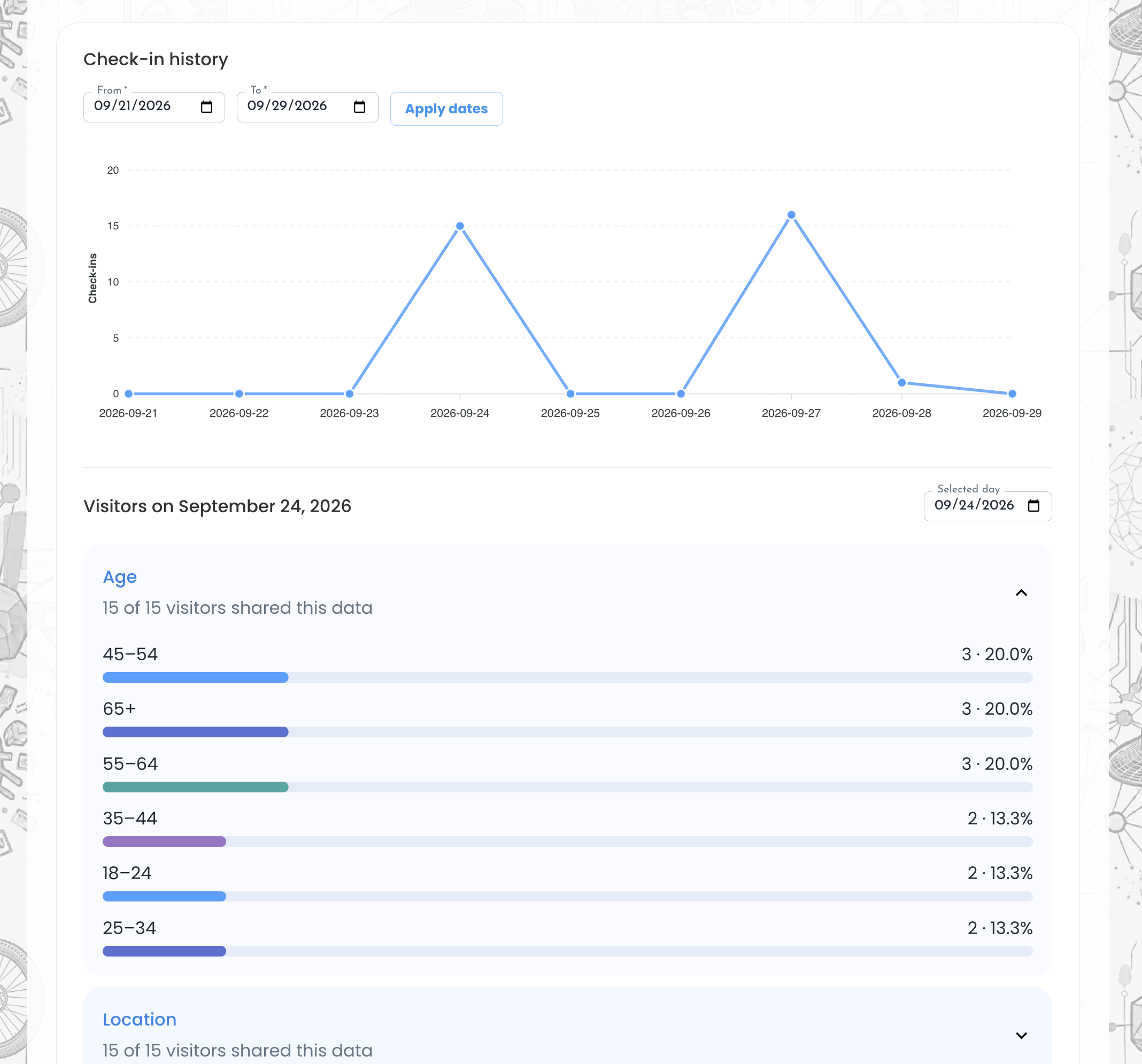This screenshot has height=1064, width=1142.
Task: Select the 2026-09-26 data point on chart
Action: click(x=681, y=394)
